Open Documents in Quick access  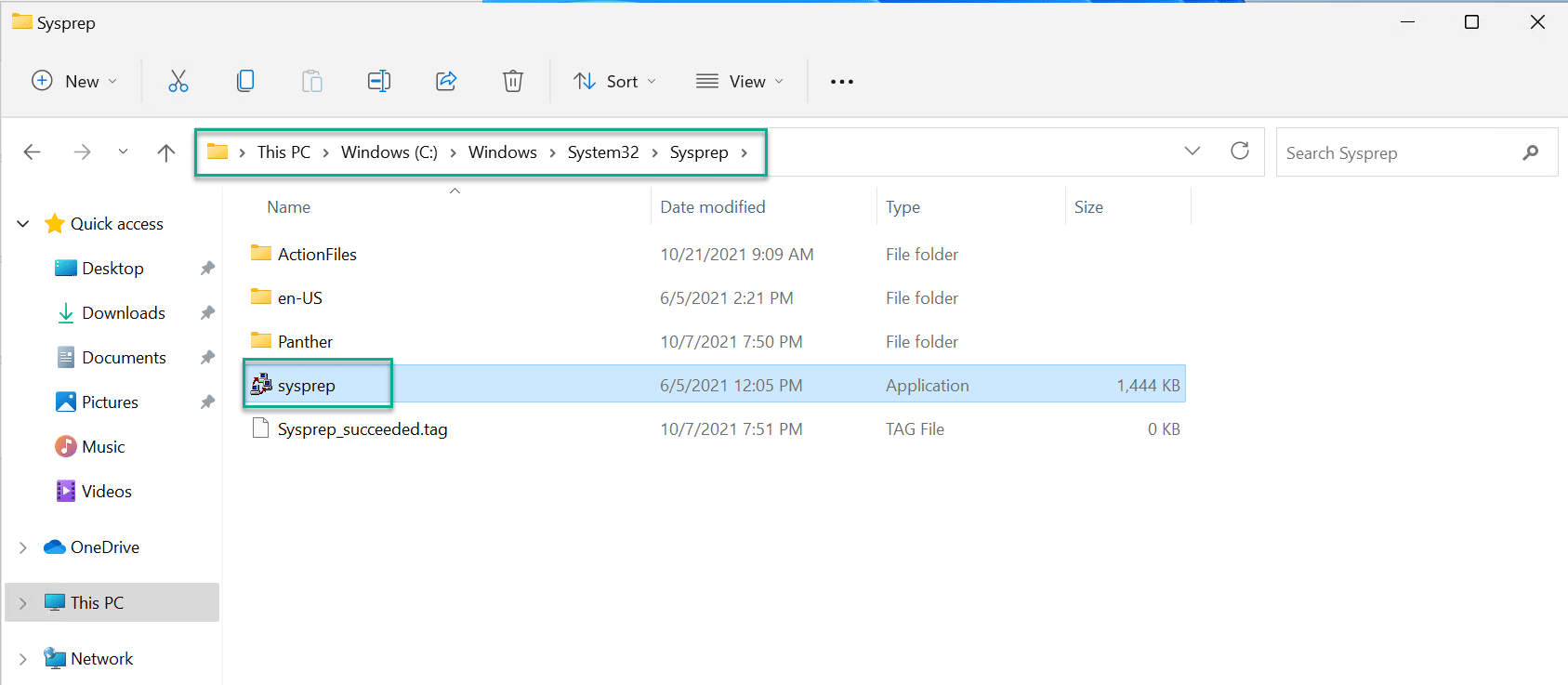coord(124,358)
